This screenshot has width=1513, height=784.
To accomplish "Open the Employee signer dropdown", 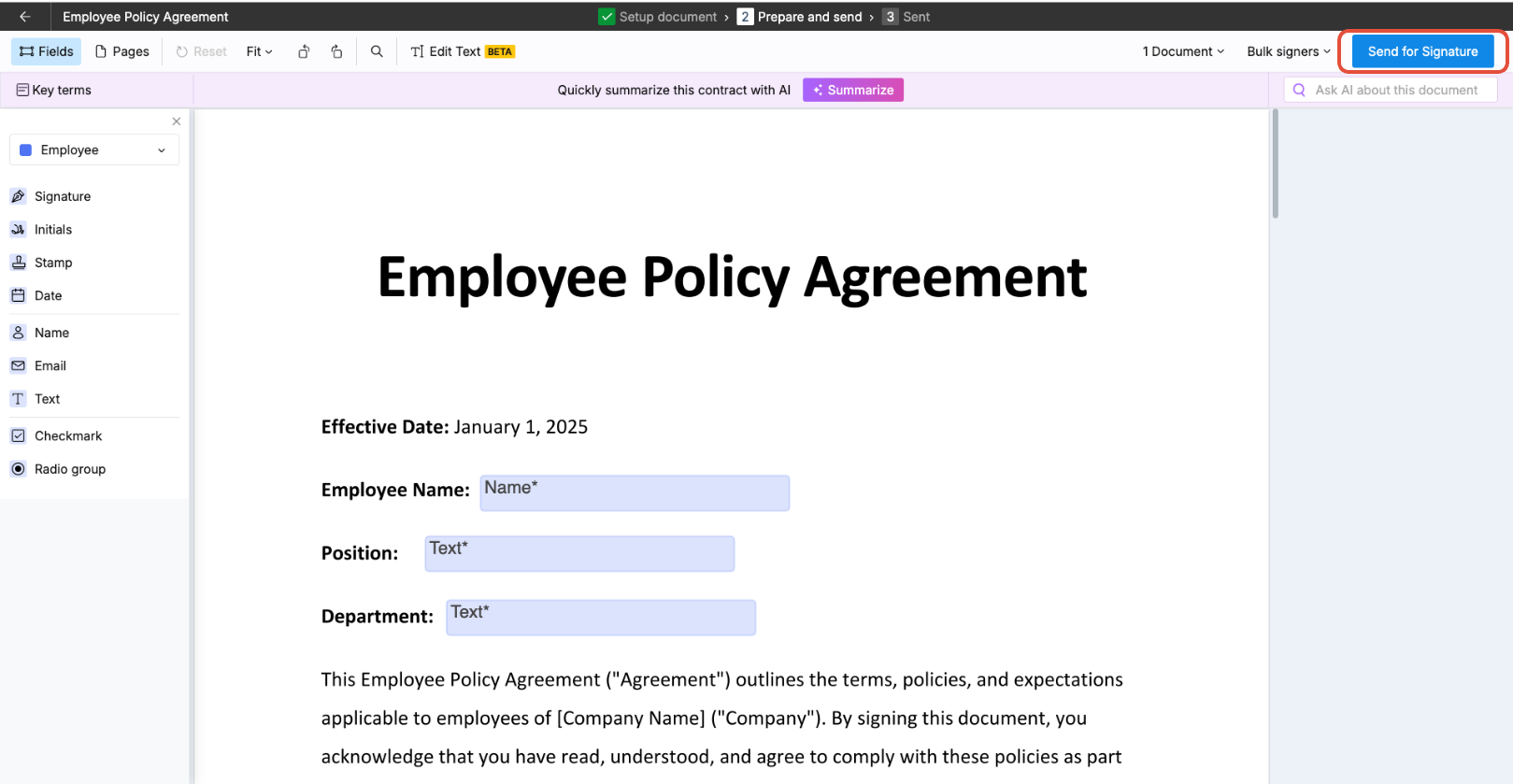I will pyautogui.click(x=94, y=150).
